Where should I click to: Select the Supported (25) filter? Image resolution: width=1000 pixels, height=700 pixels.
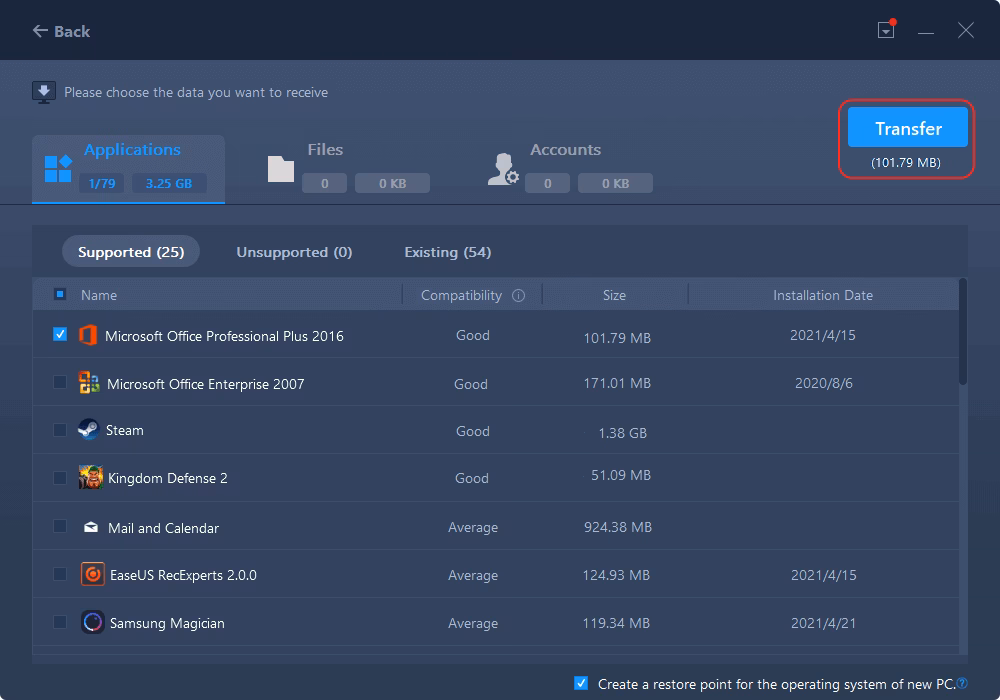tap(131, 252)
